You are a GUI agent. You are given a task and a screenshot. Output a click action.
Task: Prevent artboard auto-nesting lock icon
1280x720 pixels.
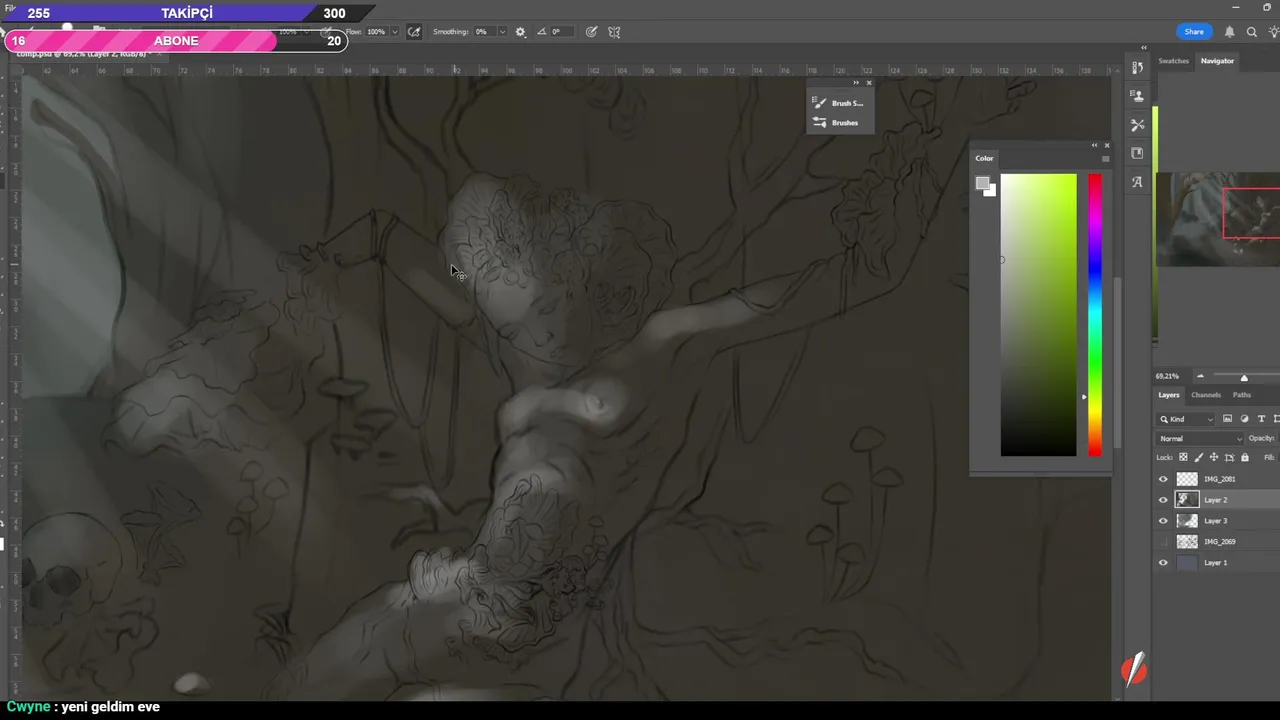[x=1229, y=458]
